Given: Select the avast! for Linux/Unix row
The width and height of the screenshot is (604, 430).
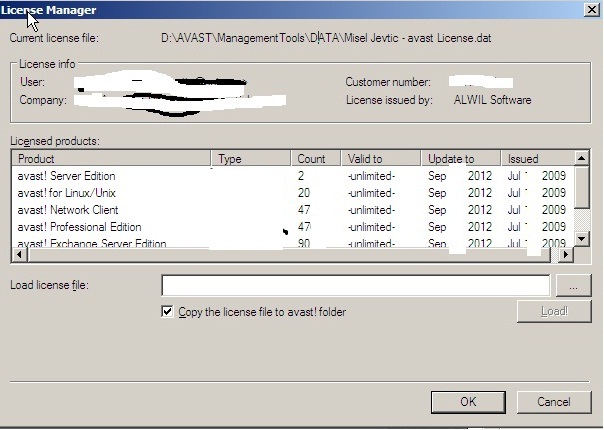Looking at the screenshot, I should click(x=293, y=193).
